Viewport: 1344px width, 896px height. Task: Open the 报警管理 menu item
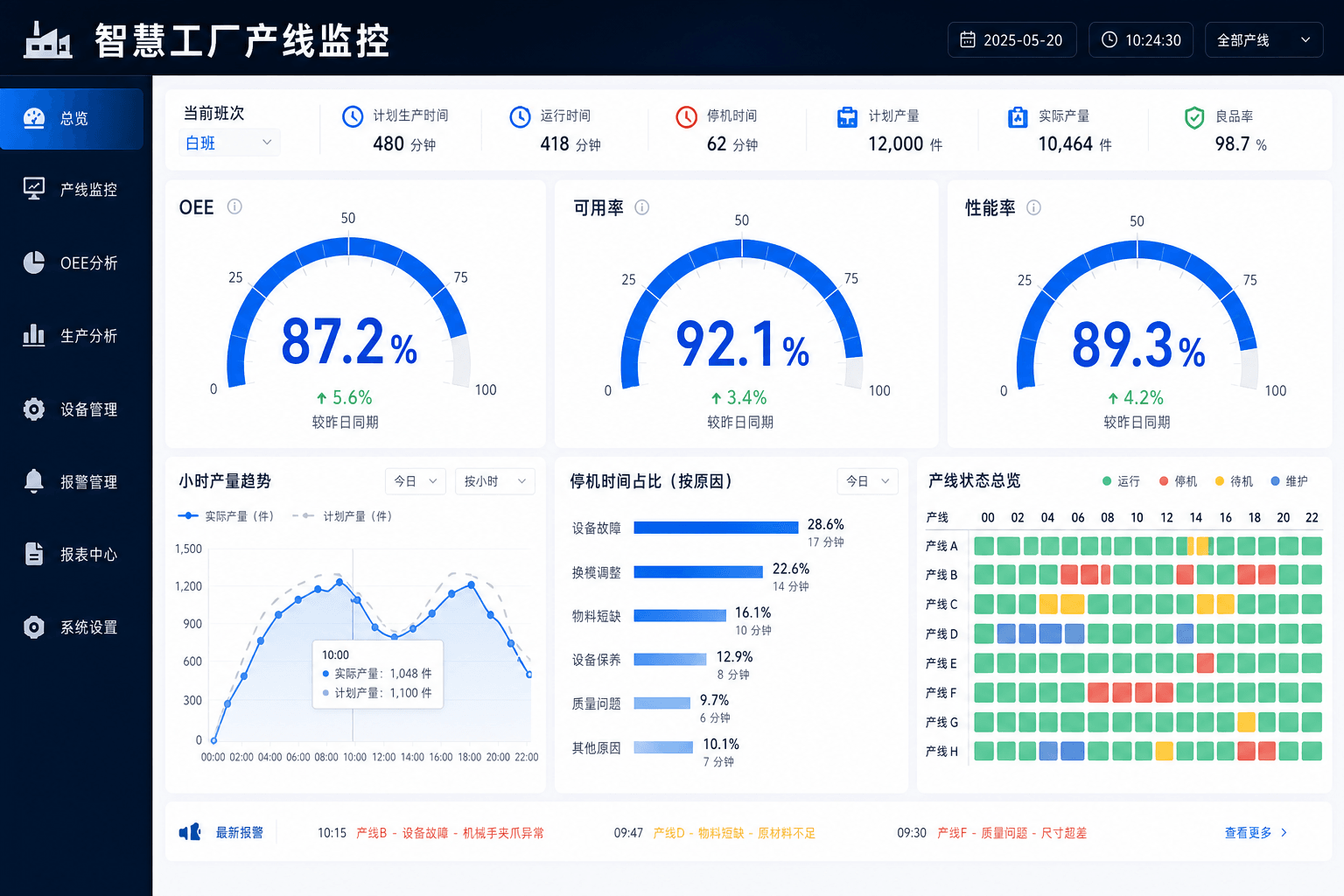point(72,481)
